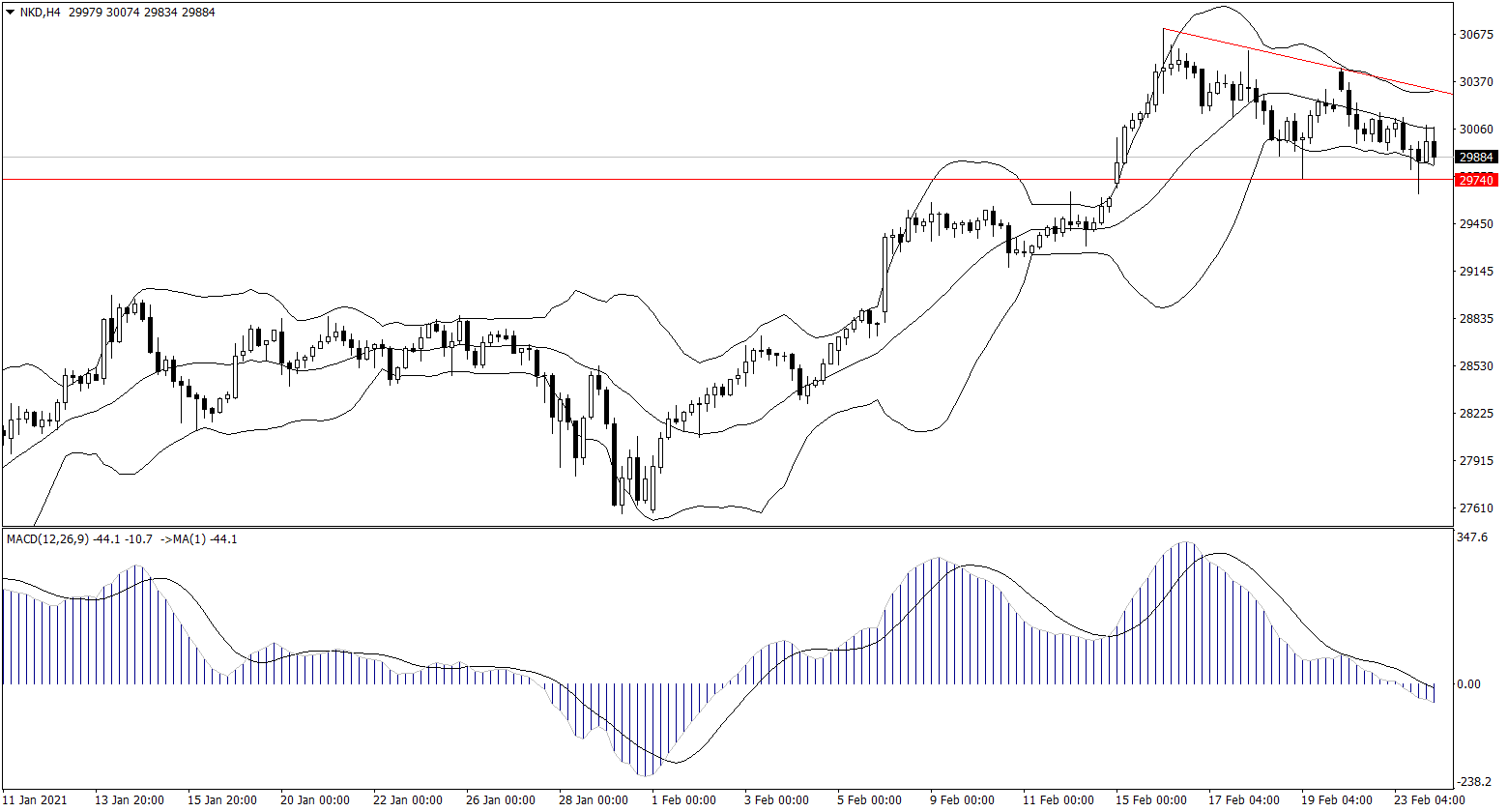Click the 27610 price axis label

click(x=1476, y=508)
